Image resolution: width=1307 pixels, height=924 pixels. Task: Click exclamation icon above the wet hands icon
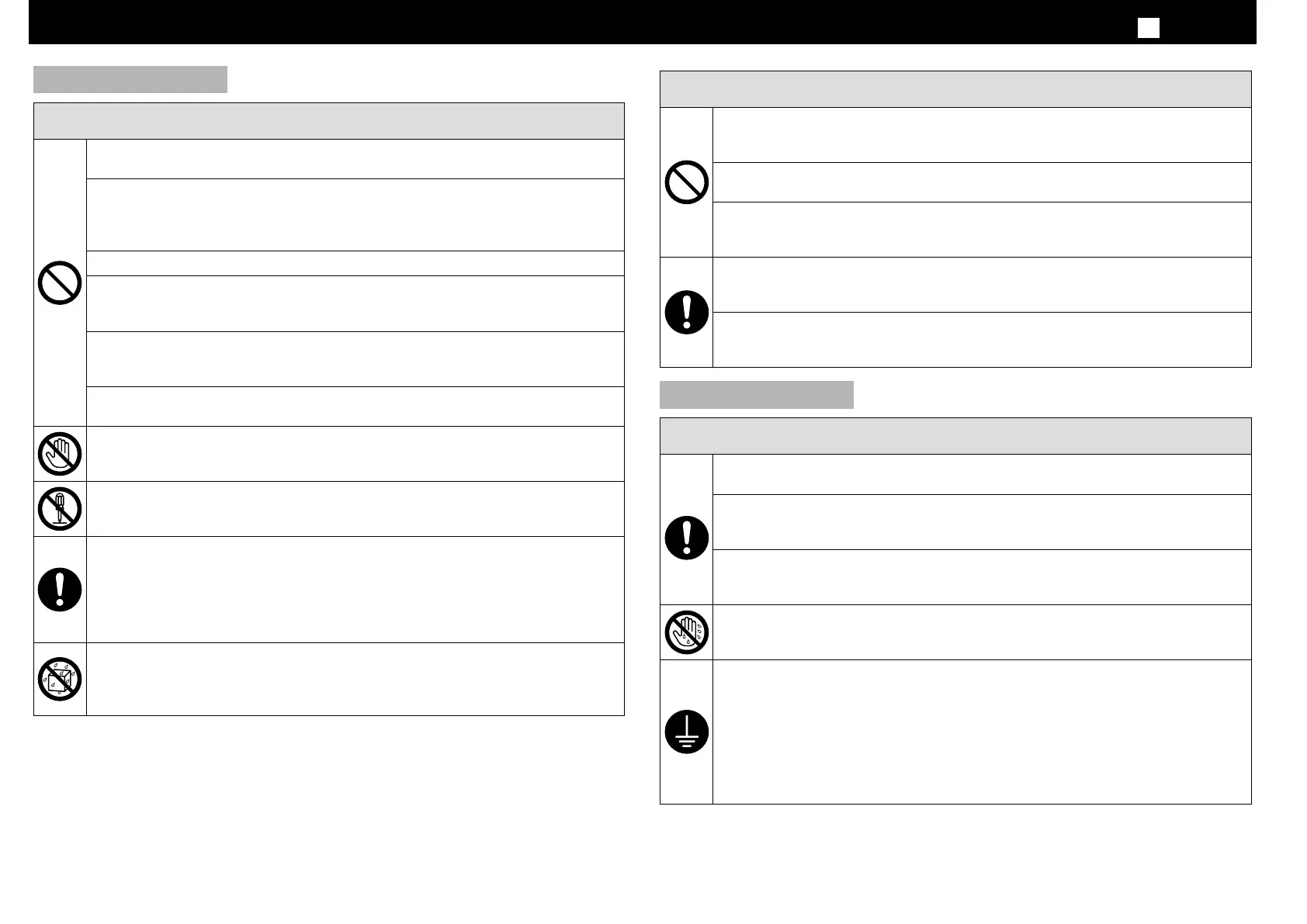tap(687, 538)
